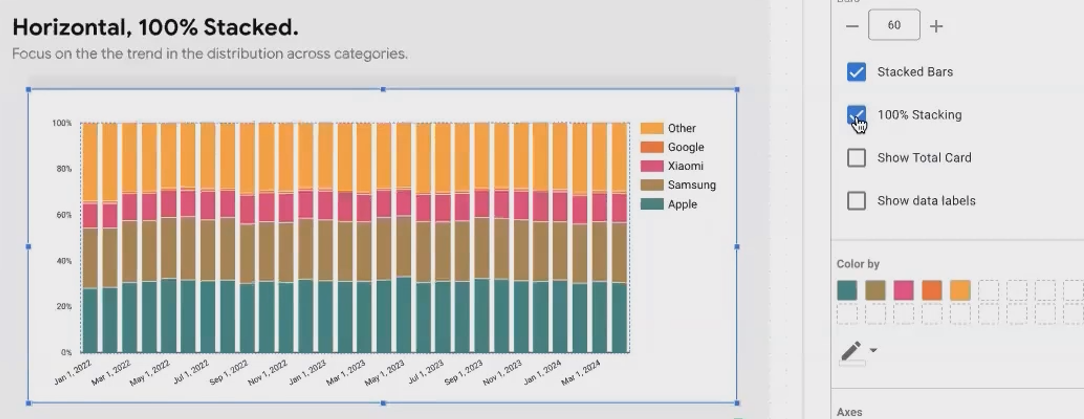Select the Google legend color box
Viewport: 1084px width, 419px height.
click(652, 147)
